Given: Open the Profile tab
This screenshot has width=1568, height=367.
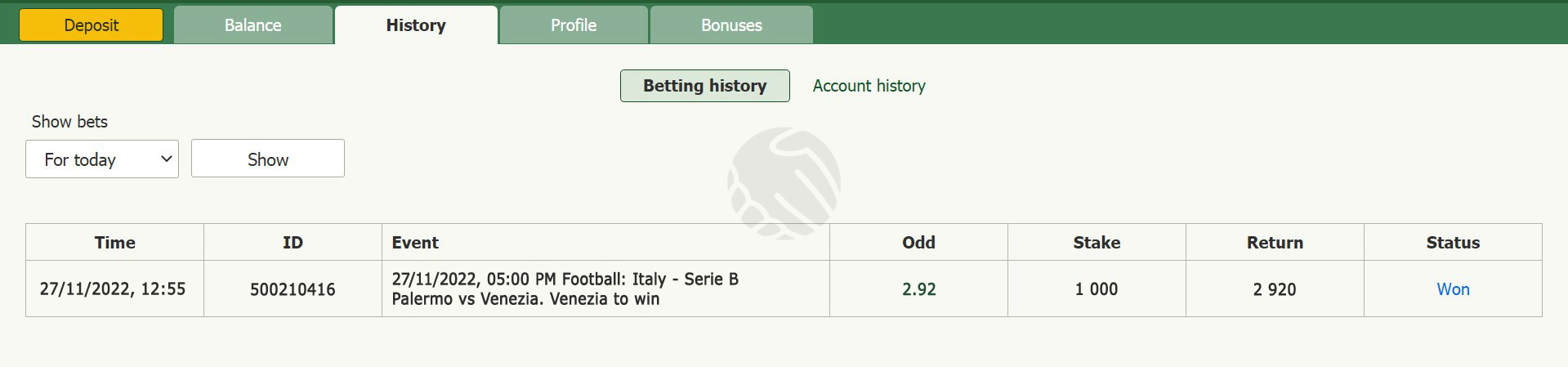Looking at the screenshot, I should tap(574, 25).
